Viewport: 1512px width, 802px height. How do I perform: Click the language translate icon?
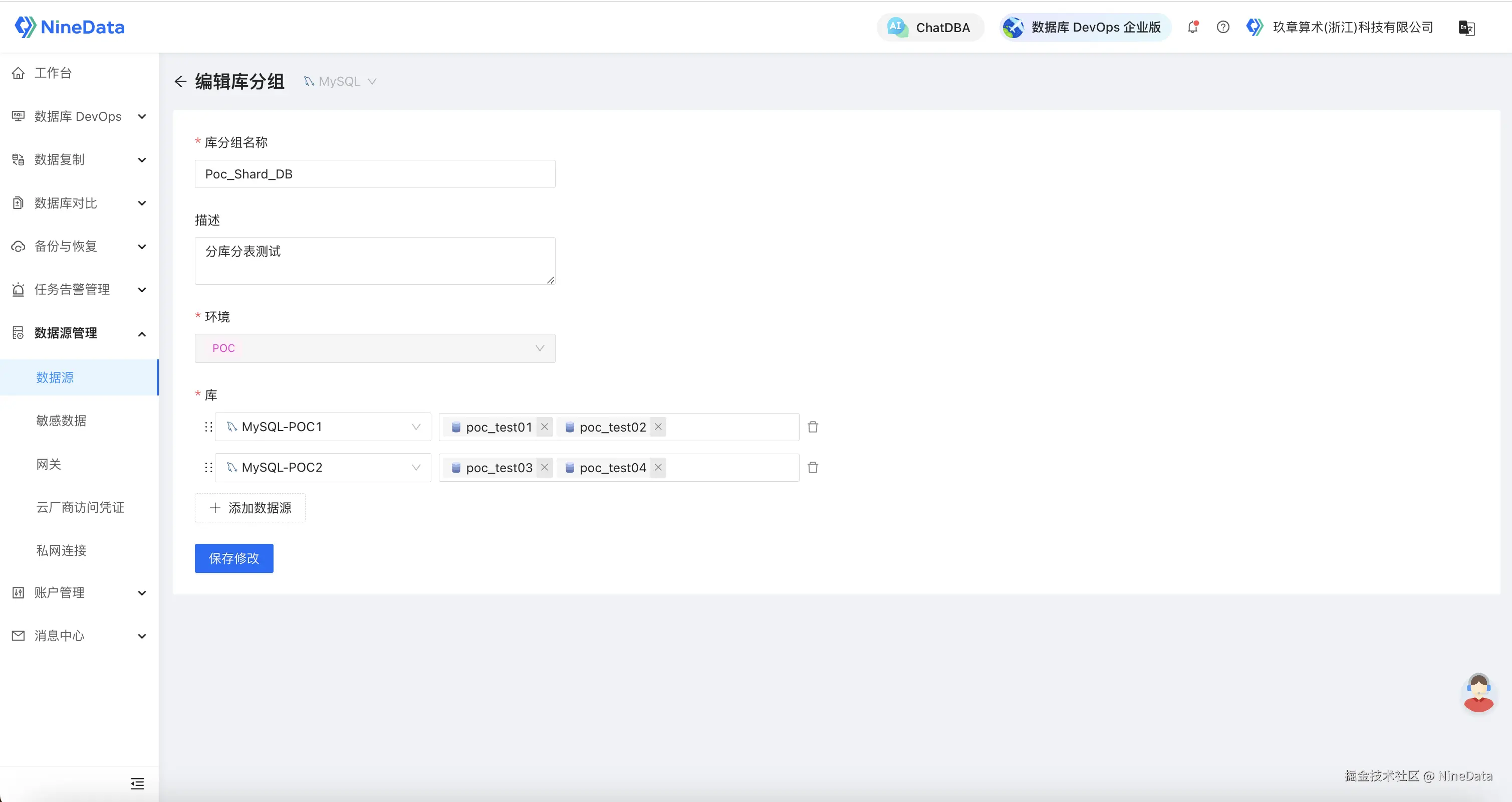[1466, 28]
